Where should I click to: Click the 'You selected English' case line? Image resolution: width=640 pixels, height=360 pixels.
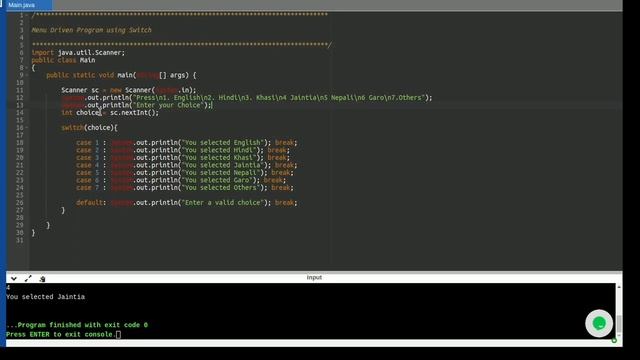(187, 143)
